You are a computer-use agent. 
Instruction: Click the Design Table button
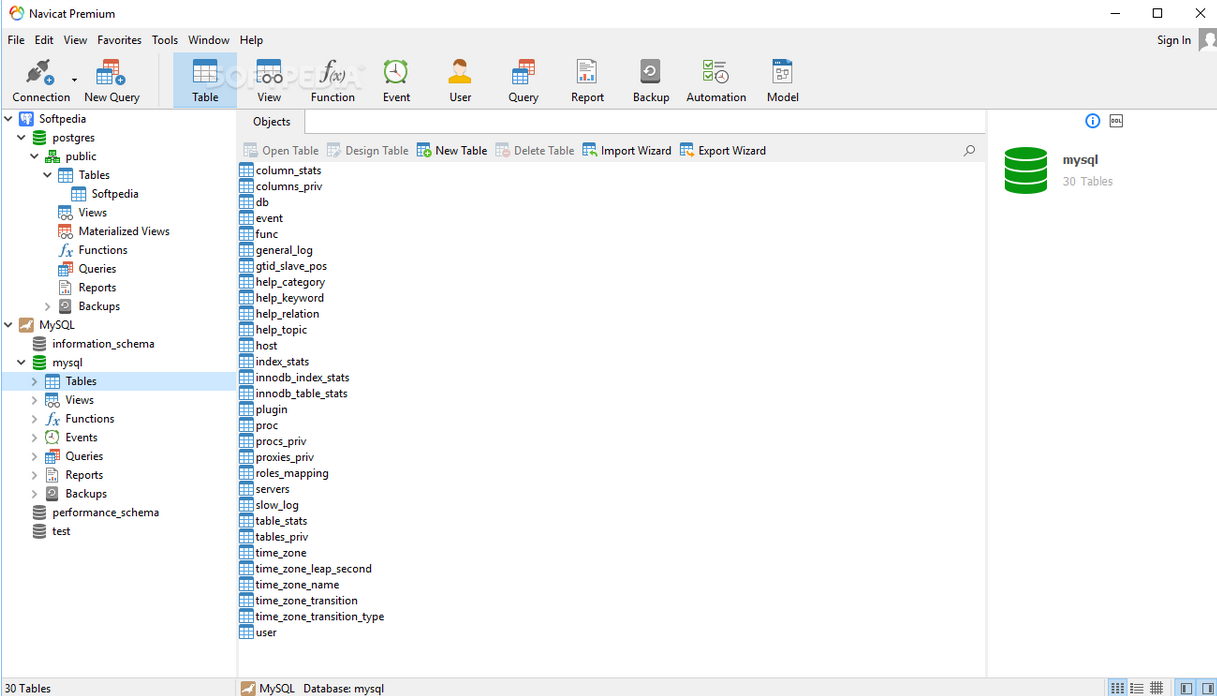(x=368, y=150)
